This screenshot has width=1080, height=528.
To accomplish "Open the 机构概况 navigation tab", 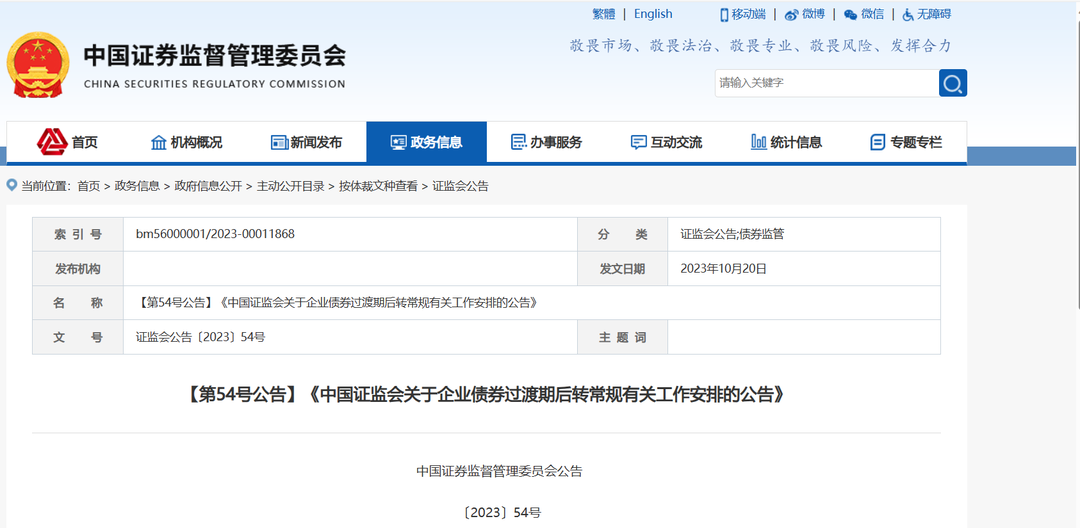I will pos(187,142).
